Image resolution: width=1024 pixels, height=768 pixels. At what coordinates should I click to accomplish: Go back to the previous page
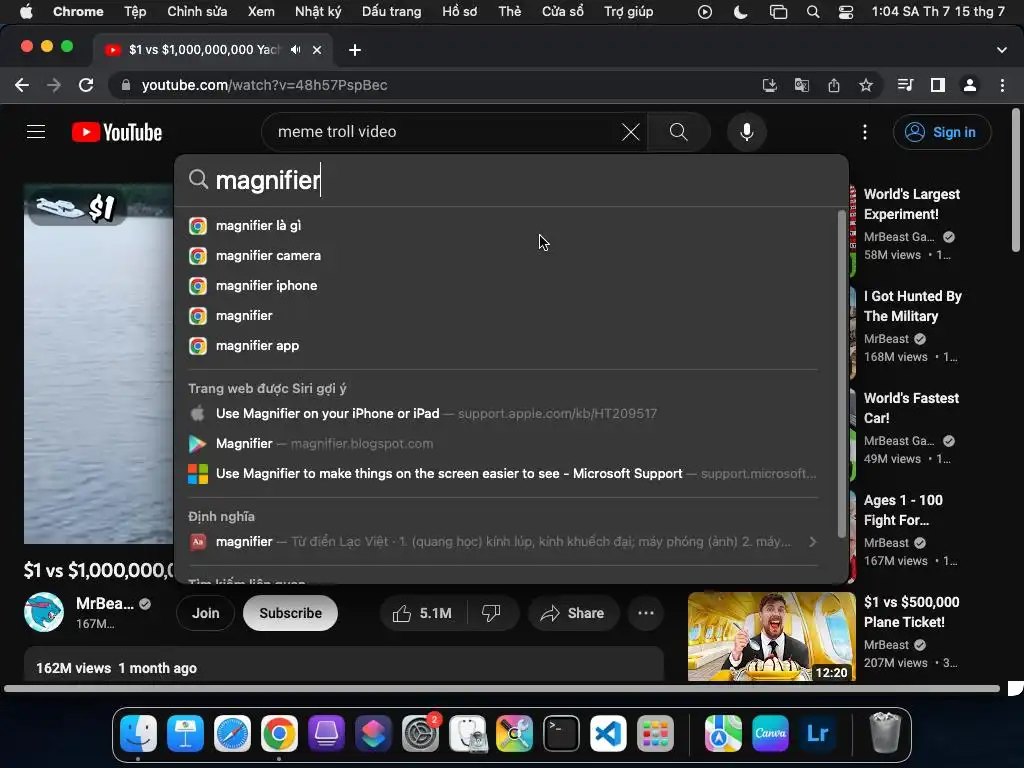pos(22,85)
